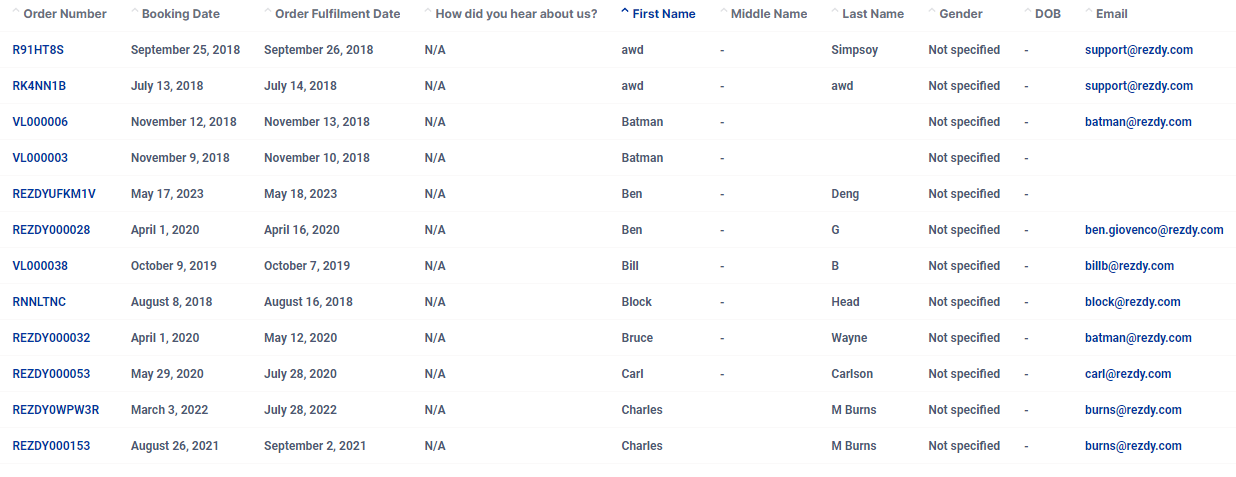
Task: Open order REZDY000153
Action: coord(51,446)
